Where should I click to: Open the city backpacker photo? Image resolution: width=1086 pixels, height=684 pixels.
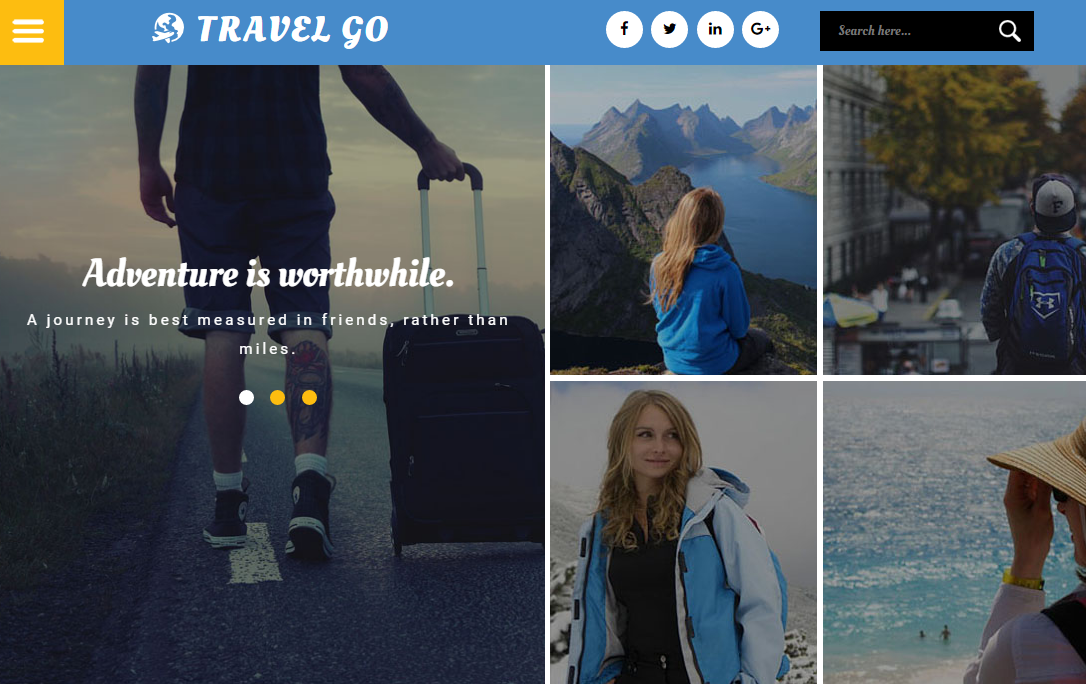pos(954,219)
